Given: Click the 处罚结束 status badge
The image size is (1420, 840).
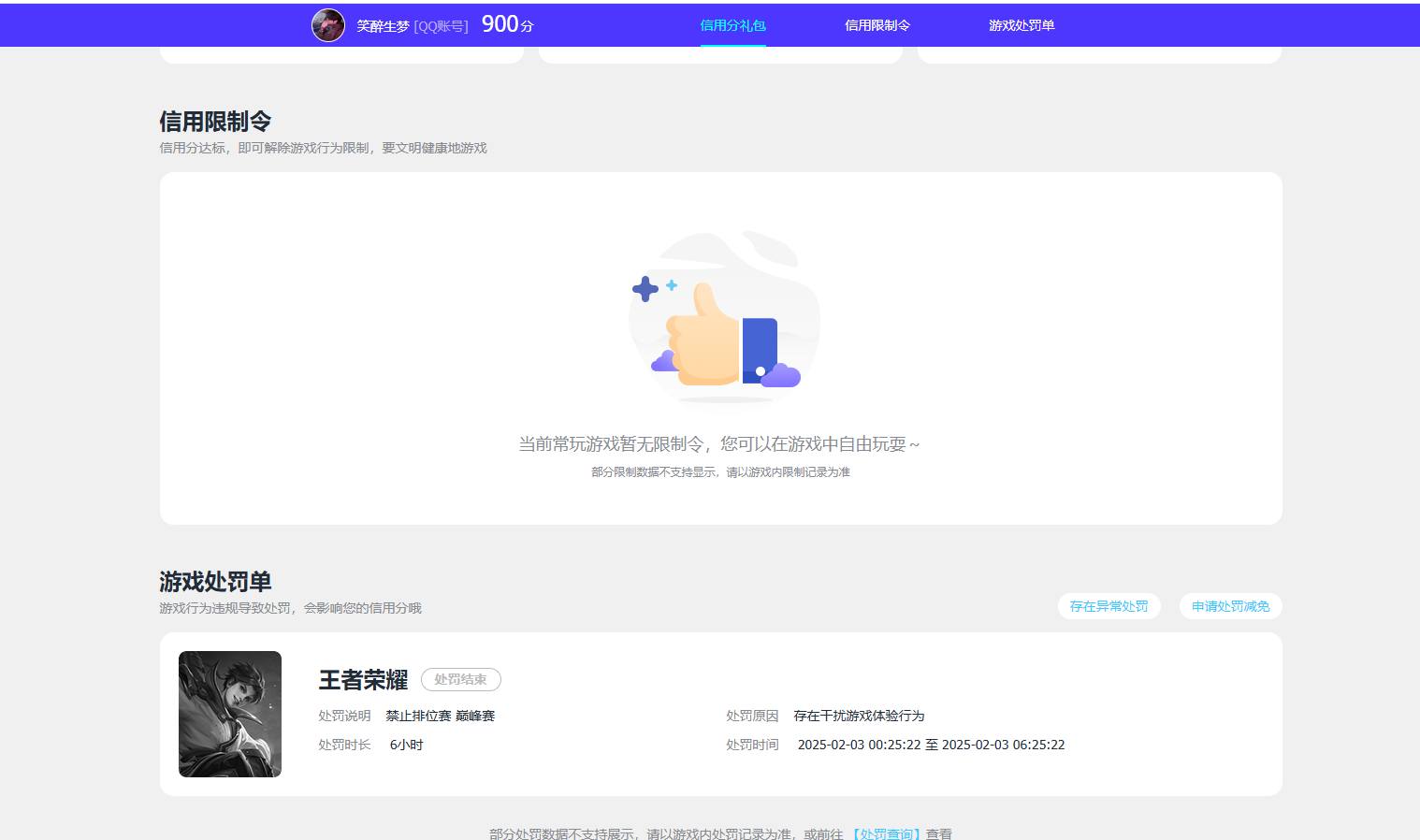Looking at the screenshot, I should (461, 679).
